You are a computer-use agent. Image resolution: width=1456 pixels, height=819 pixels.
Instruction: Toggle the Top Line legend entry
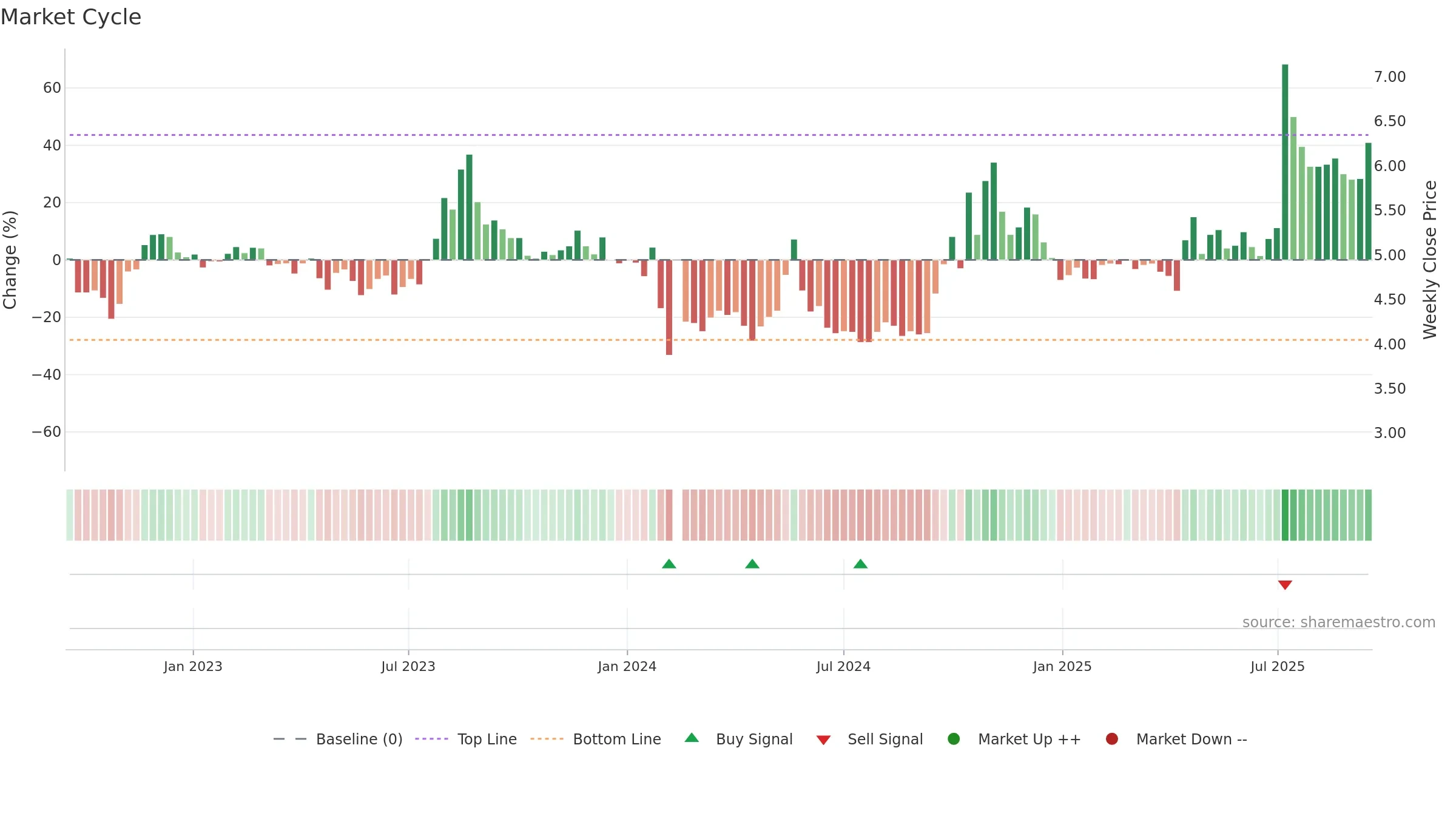click(466, 739)
